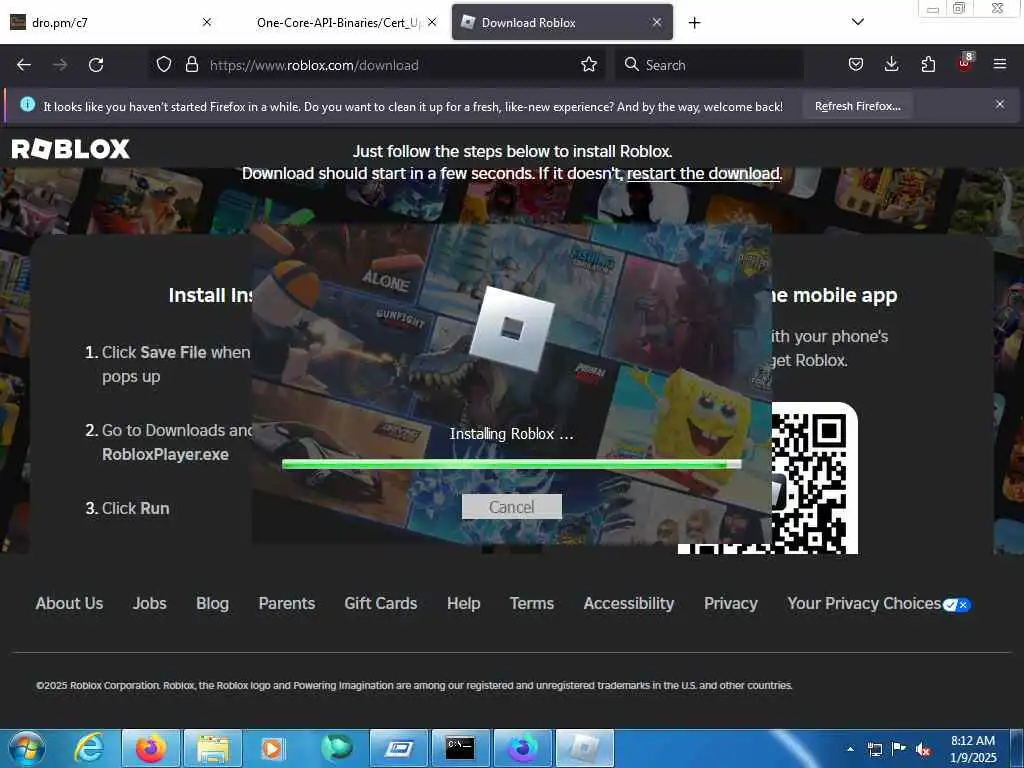The height and width of the screenshot is (768, 1024).
Task: Select the Download Roblox tab
Action: (x=562, y=23)
